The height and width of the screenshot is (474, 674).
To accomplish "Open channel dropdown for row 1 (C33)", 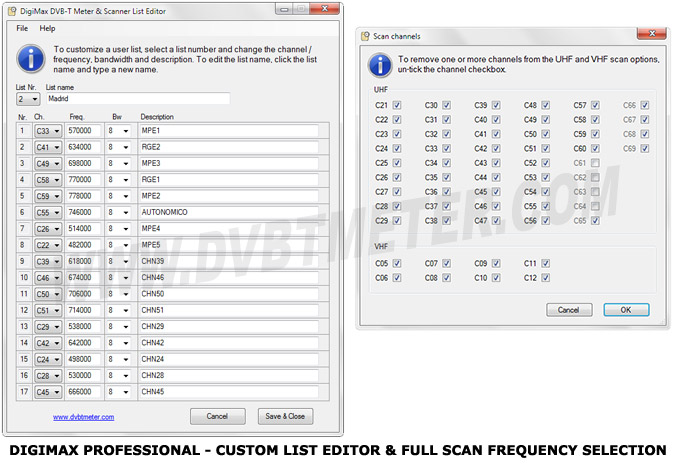I will (48, 131).
